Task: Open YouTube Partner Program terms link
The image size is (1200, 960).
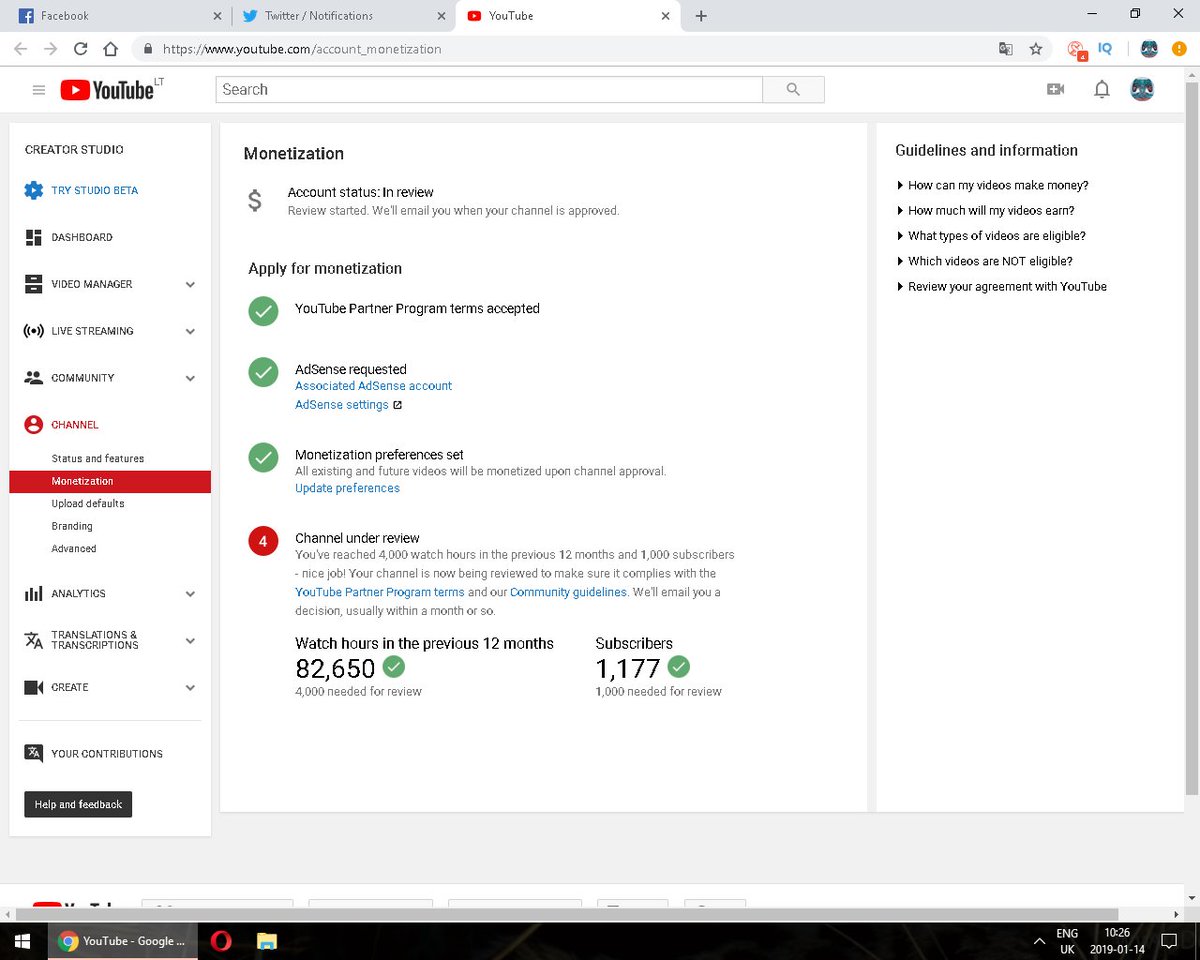Action: (380, 592)
